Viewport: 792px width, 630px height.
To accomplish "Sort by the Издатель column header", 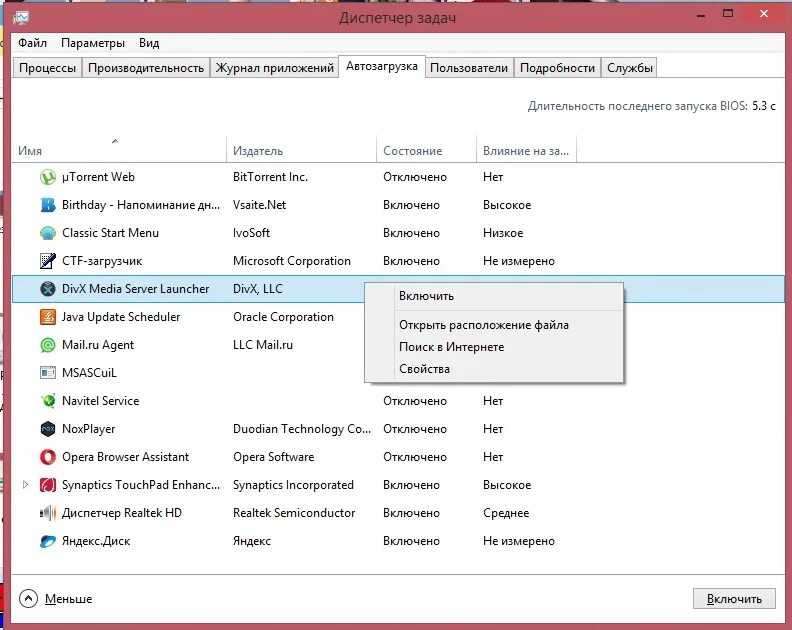I will [258, 151].
